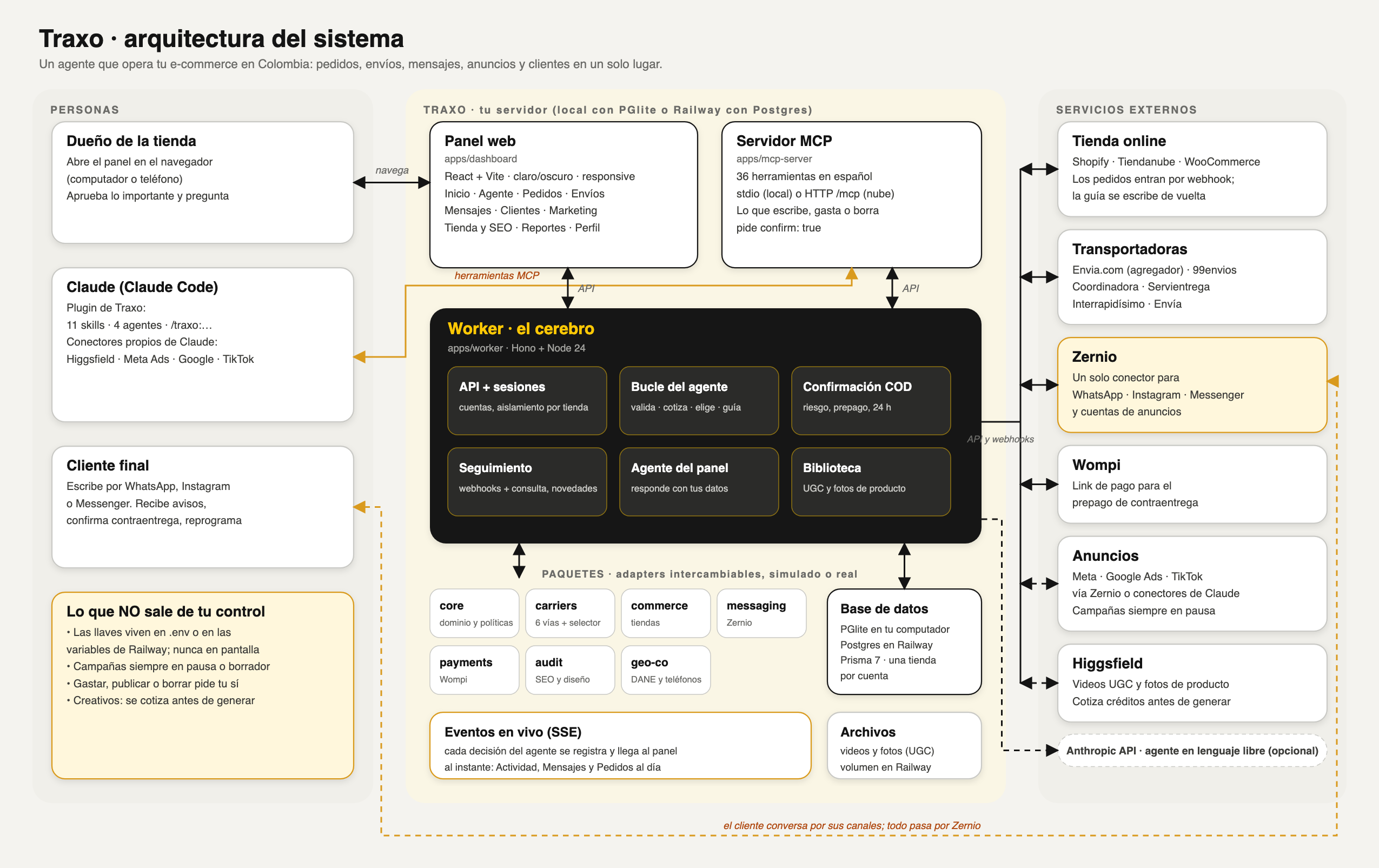Click the 'herramientas MCP' arrow label

(x=496, y=275)
